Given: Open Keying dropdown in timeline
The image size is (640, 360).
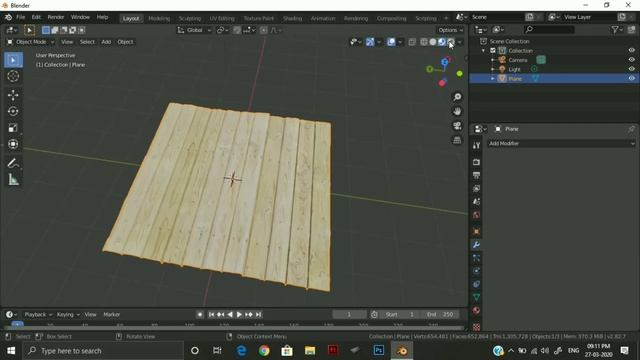Looking at the screenshot, I should (x=68, y=315).
